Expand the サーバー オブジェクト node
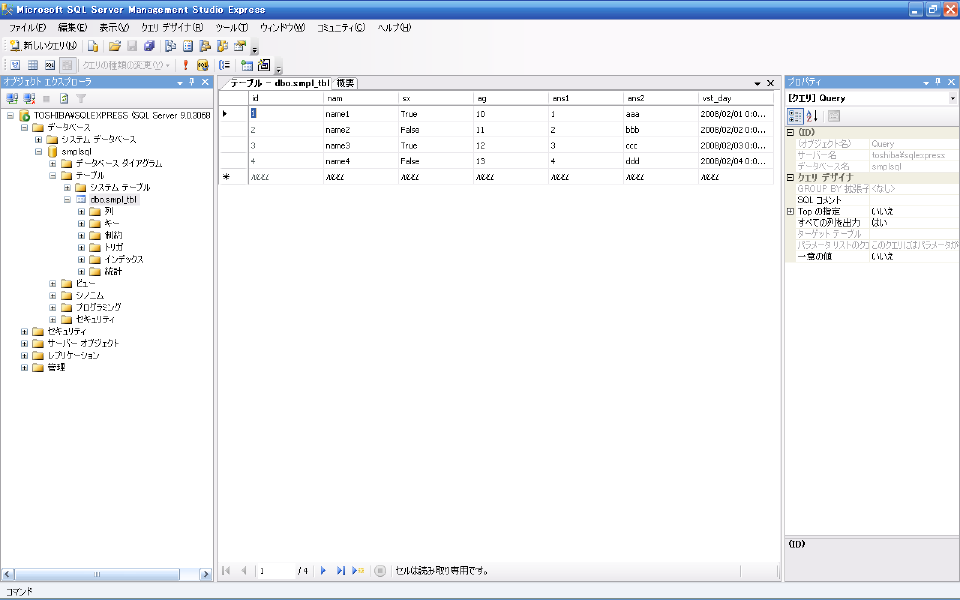Screen dimensions: 960x600 (x=24, y=343)
